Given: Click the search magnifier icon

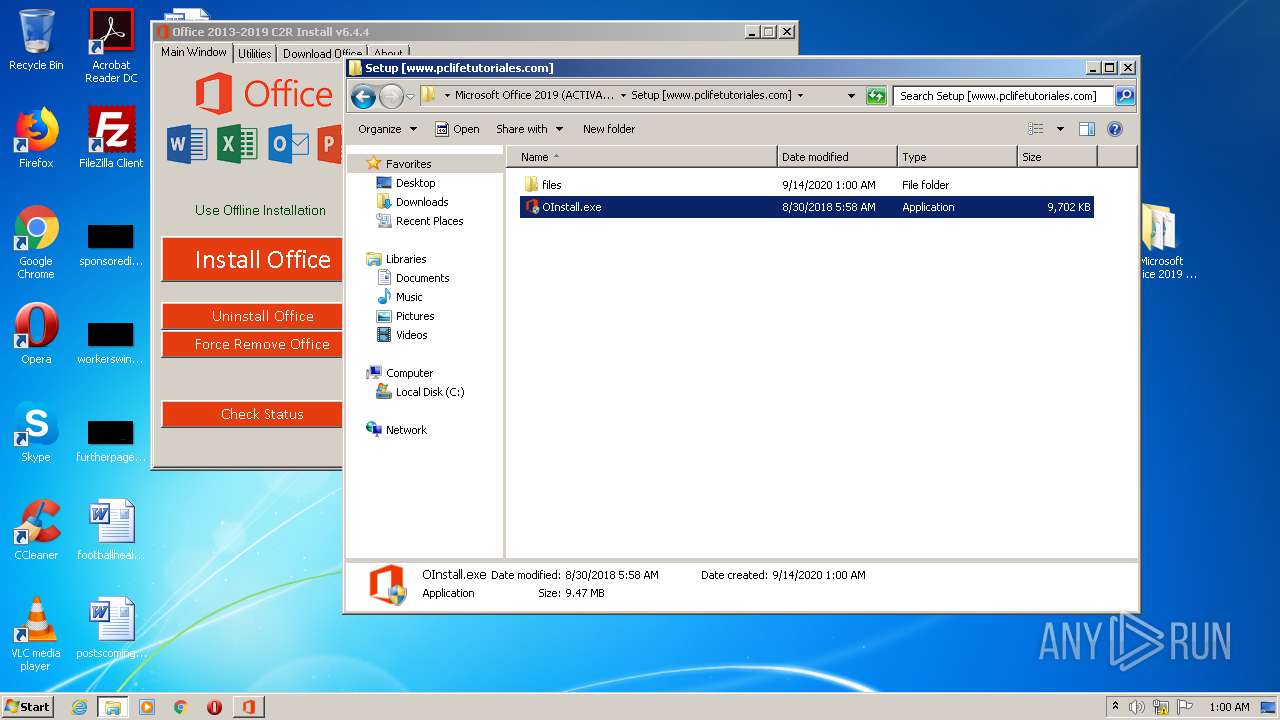Looking at the screenshot, I should coord(1124,96).
